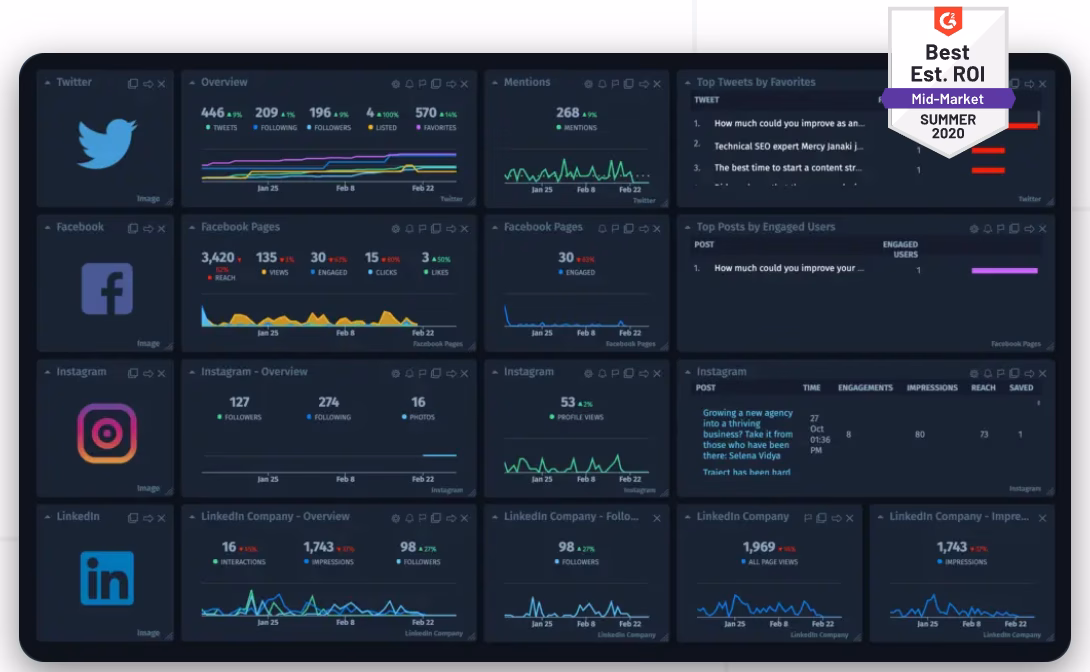
Task: Open the 'Growing a new agency' Instagram post link
Action: (747, 434)
